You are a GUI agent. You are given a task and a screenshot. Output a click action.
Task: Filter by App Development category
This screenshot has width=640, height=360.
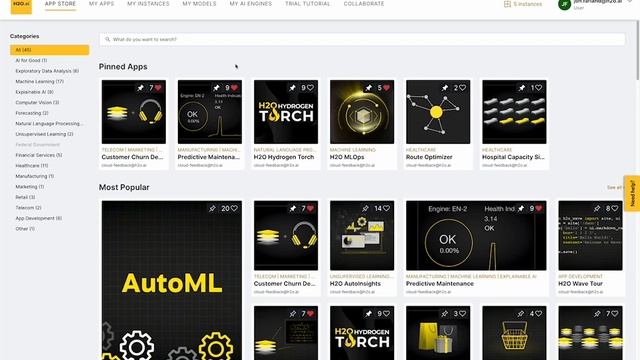pos(39,218)
